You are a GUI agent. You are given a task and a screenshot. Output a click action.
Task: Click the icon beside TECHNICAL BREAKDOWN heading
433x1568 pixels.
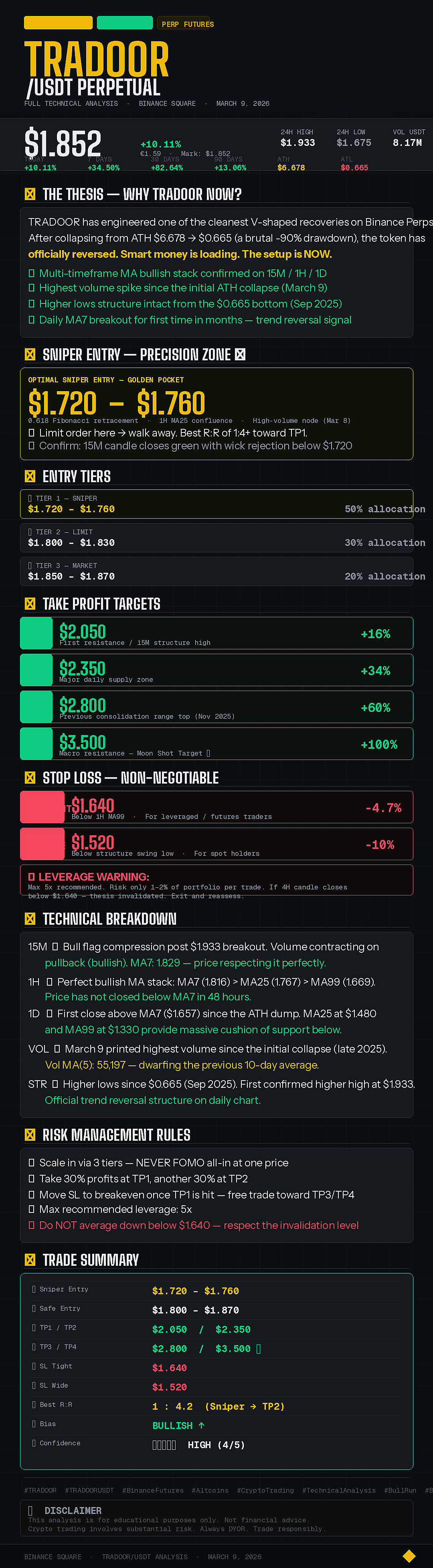[x=30, y=919]
